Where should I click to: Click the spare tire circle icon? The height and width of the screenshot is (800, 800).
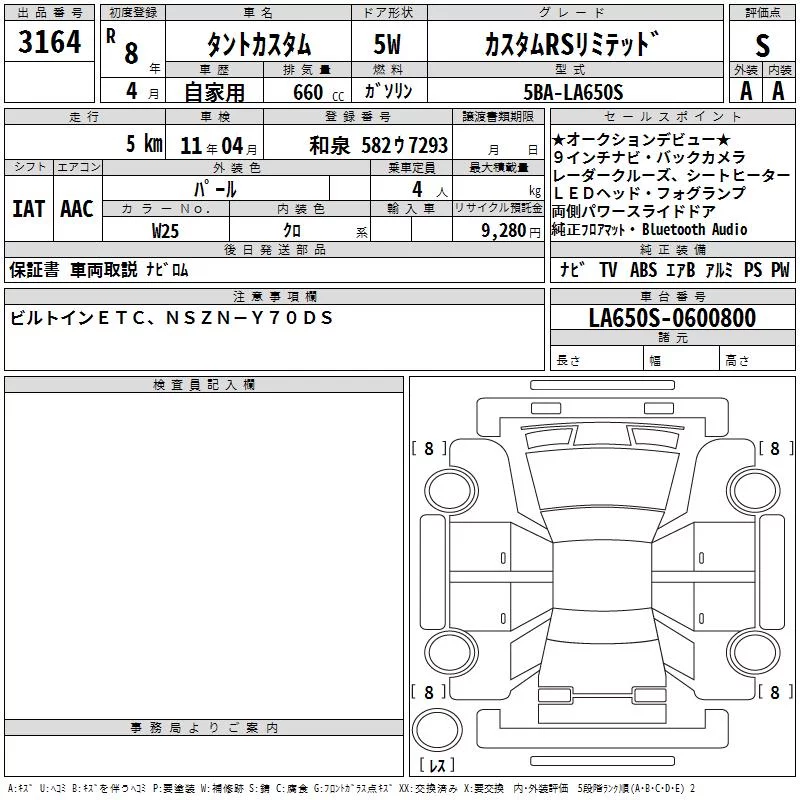click(x=437, y=730)
